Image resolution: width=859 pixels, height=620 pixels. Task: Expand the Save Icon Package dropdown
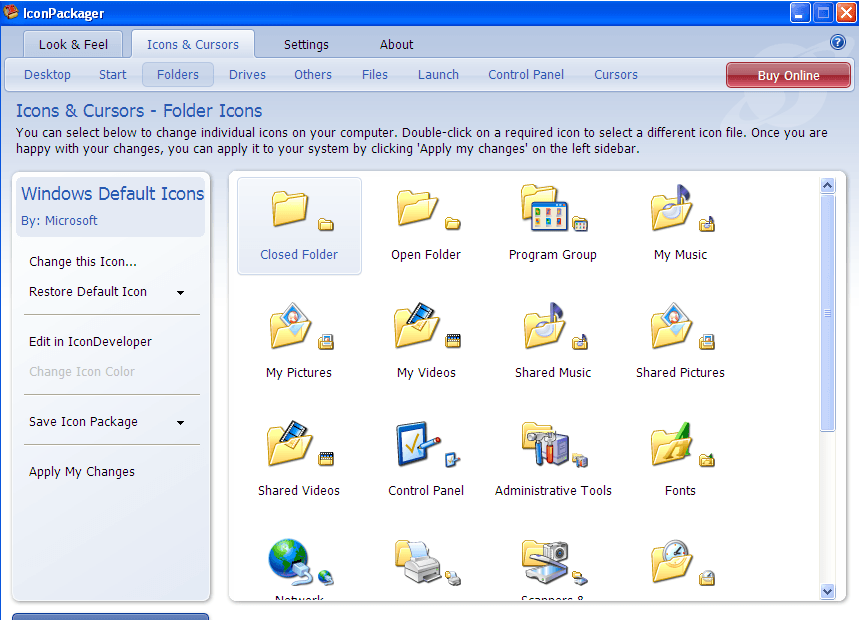(181, 422)
